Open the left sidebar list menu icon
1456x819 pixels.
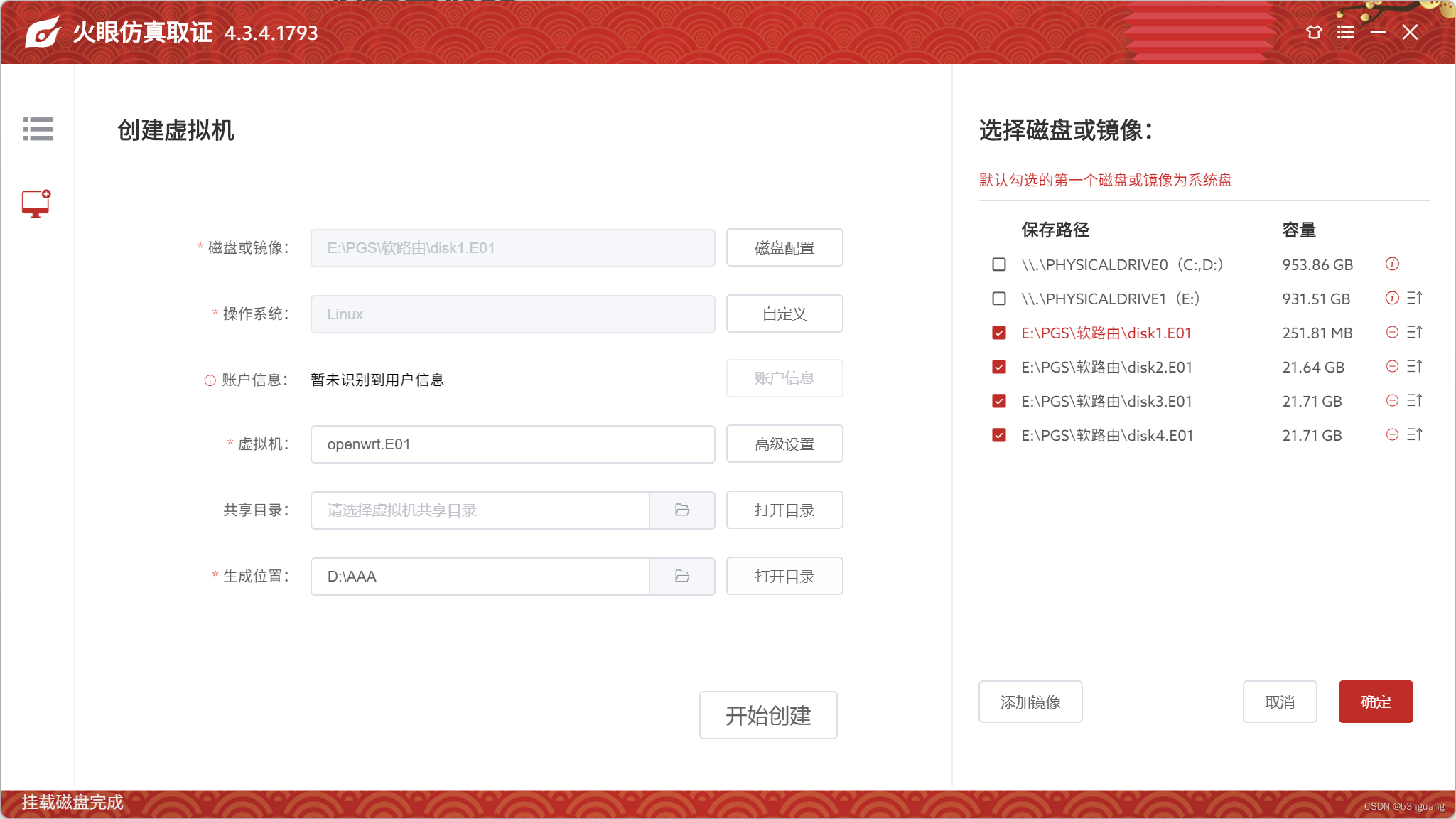click(38, 129)
